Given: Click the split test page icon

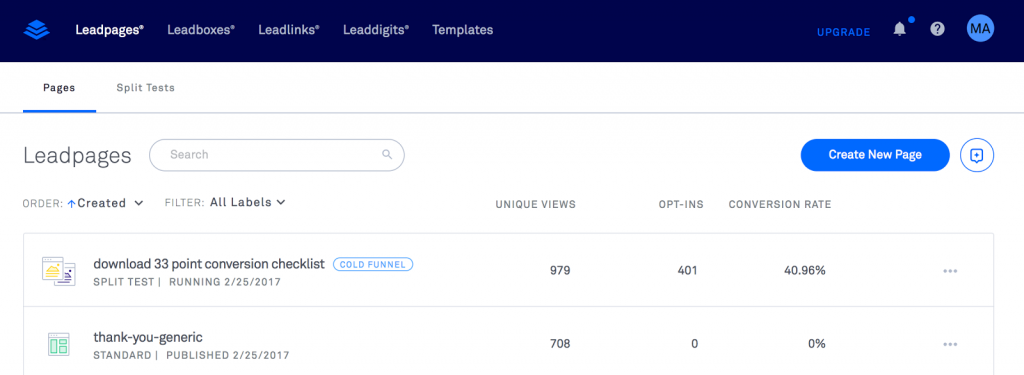Looking at the screenshot, I should (x=59, y=271).
